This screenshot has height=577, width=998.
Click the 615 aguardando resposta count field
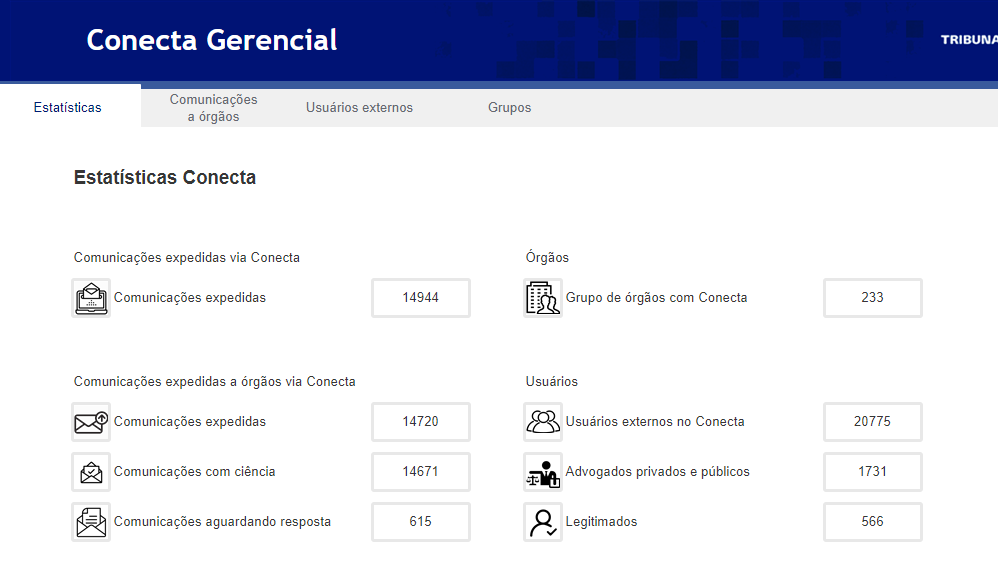pyautogui.click(x=420, y=521)
